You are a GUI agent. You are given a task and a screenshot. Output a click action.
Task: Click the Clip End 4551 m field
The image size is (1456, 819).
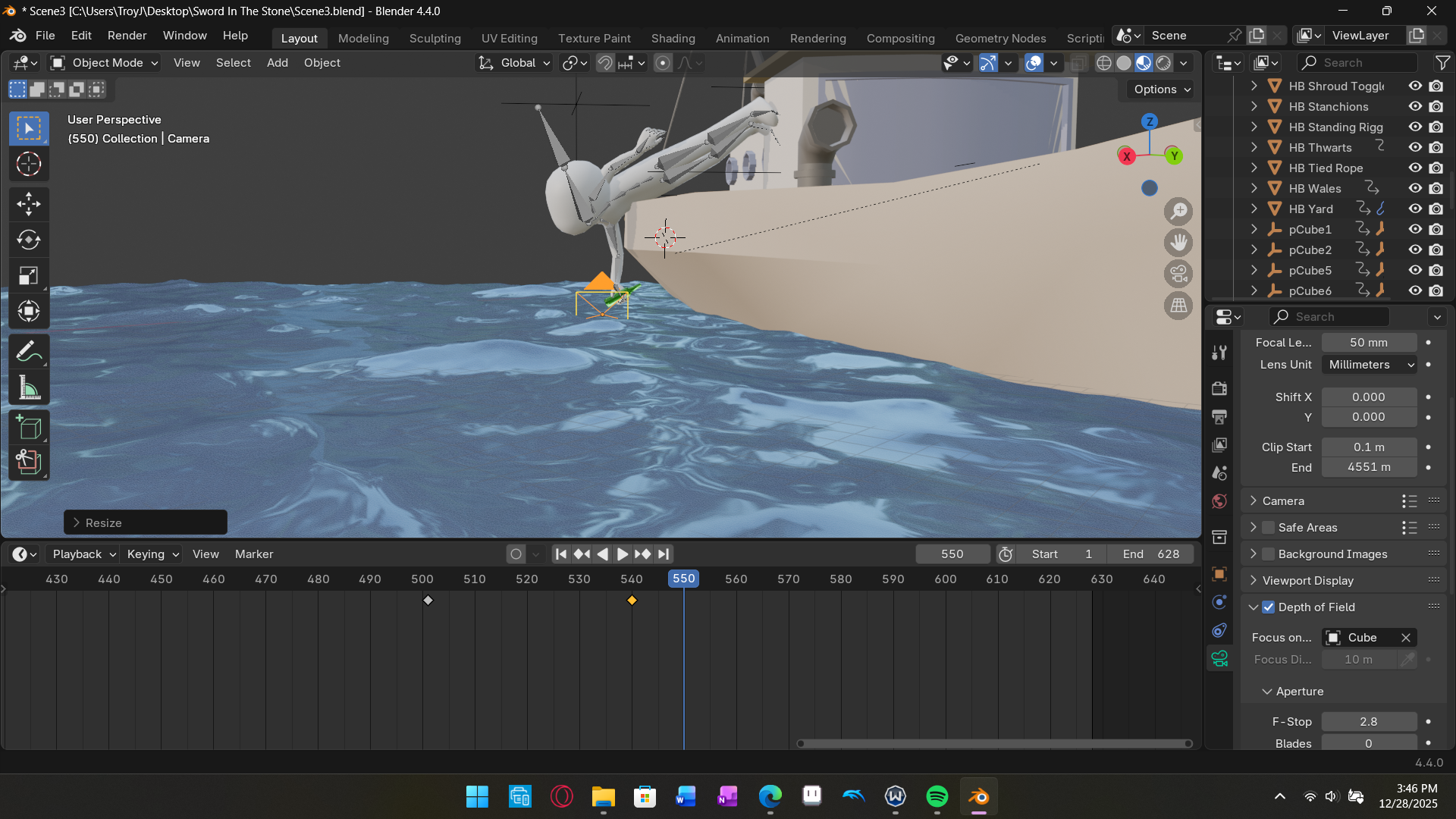[1369, 468]
